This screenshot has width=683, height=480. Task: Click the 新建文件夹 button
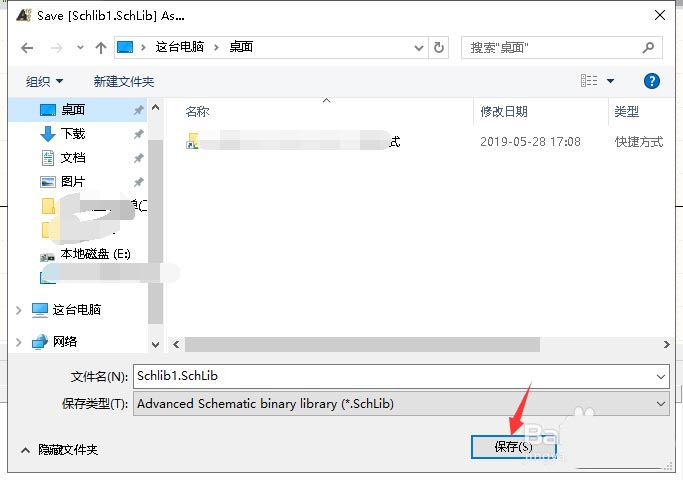[124, 81]
